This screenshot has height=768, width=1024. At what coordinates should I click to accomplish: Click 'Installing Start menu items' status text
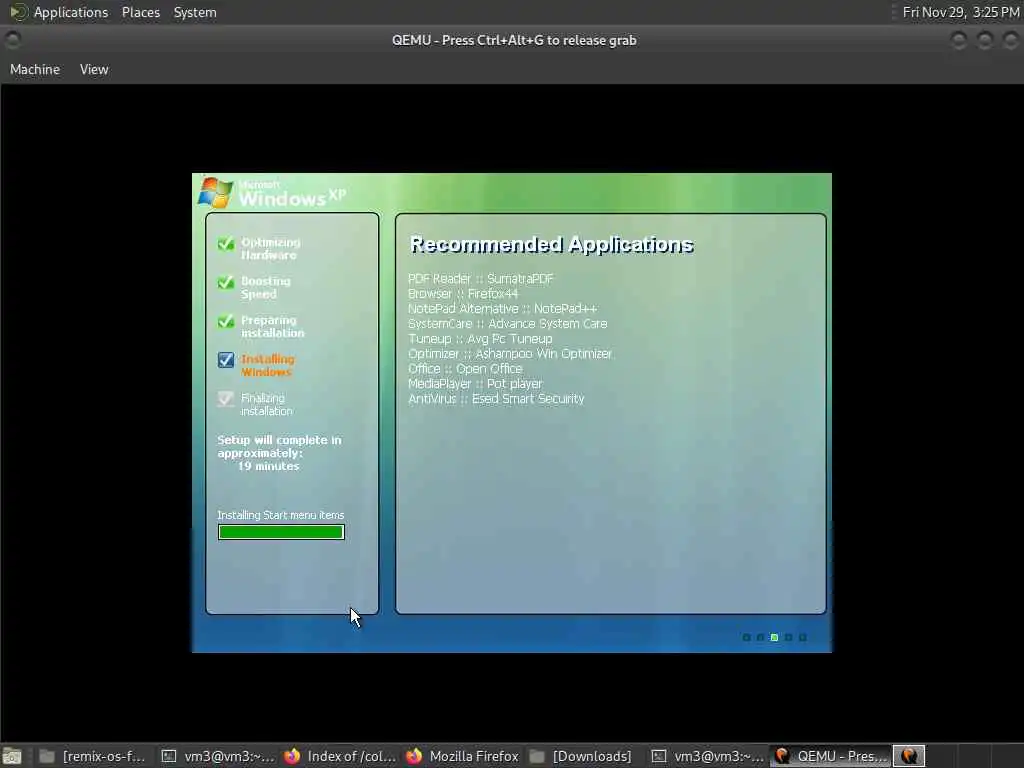point(281,515)
